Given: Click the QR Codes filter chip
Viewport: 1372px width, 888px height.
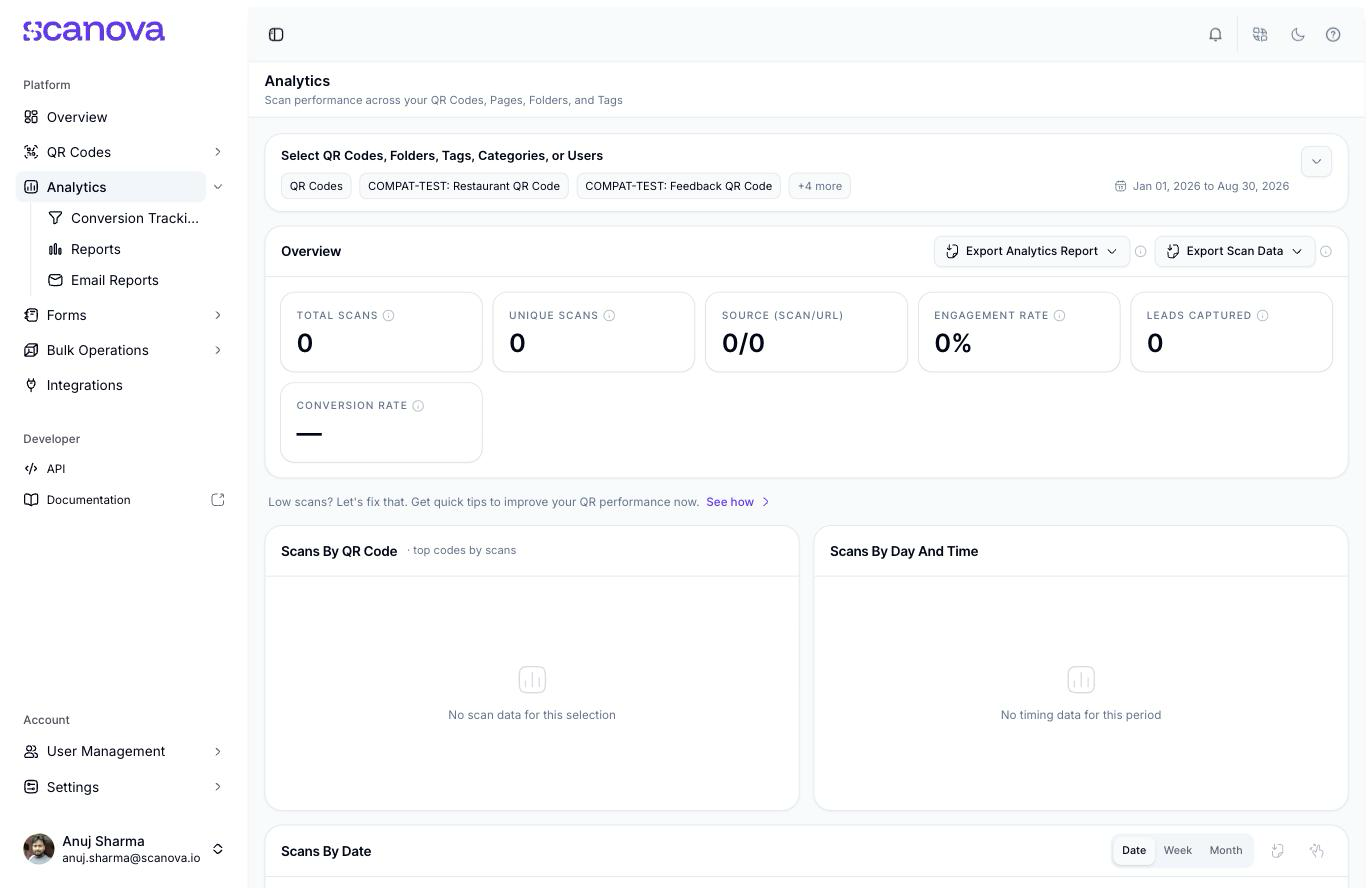Looking at the screenshot, I should click(316, 186).
